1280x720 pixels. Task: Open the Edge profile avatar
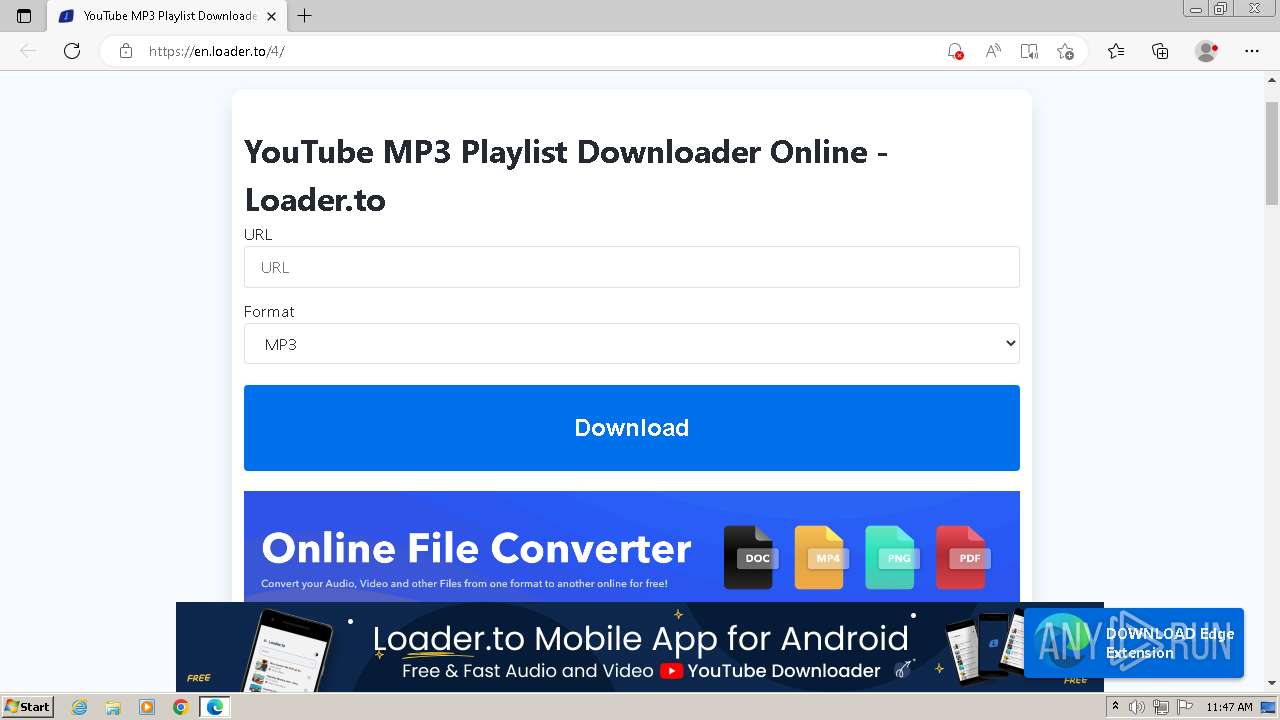[1207, 51]
